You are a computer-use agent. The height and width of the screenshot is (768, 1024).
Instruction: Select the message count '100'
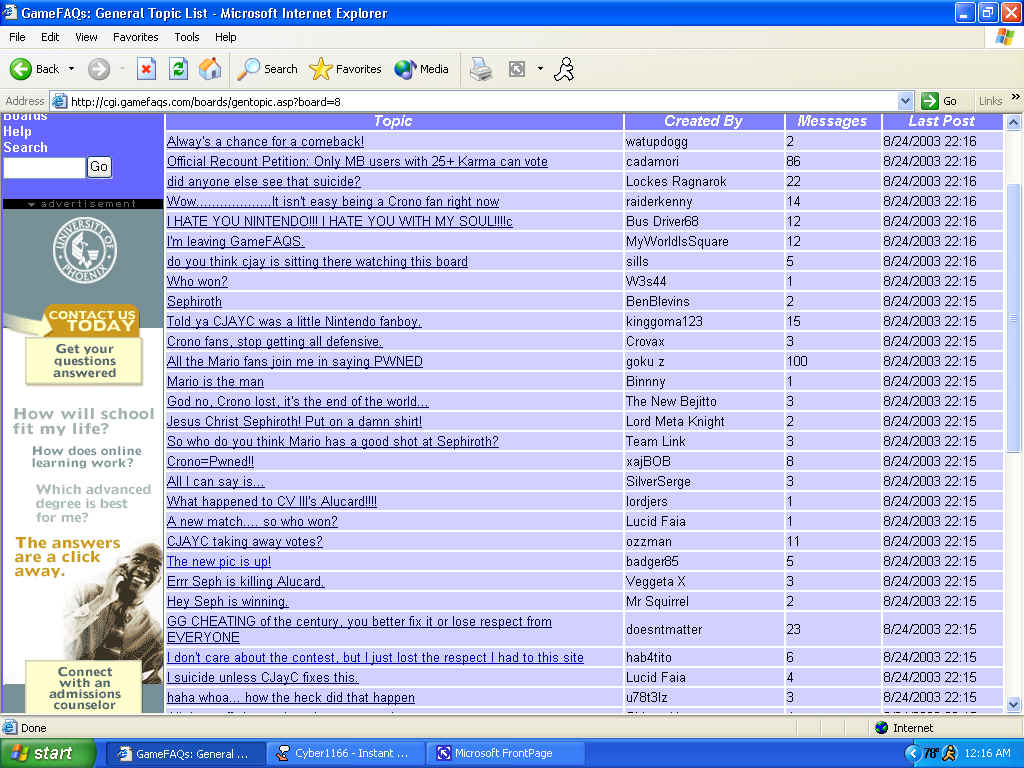[x=797, y=362]
